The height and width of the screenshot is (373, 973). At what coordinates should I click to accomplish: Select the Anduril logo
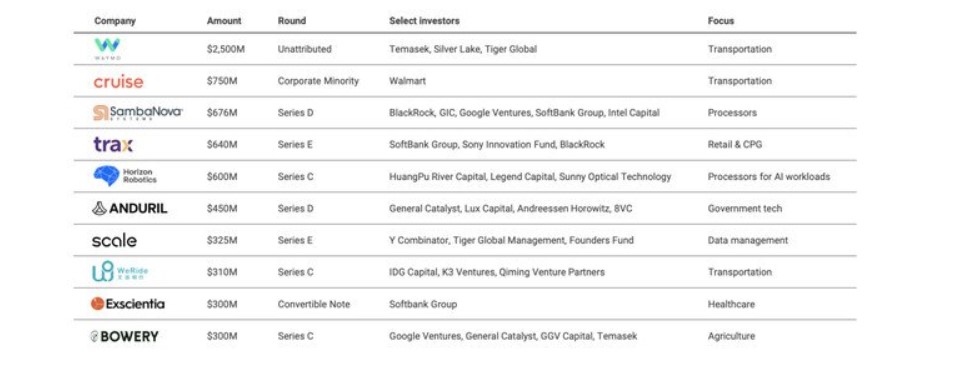pos(130,209)
